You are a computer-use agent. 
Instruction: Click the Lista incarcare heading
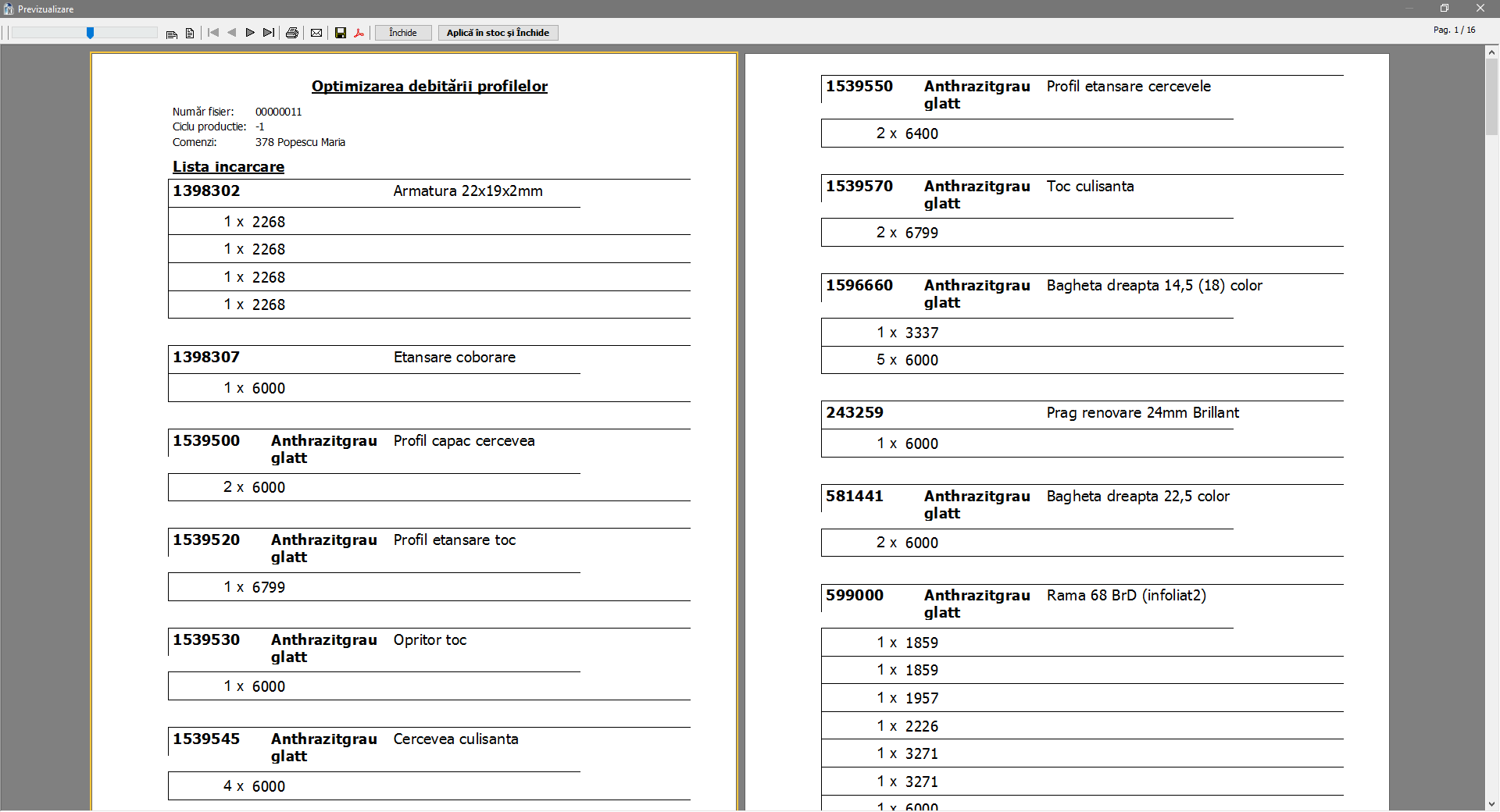click(x=228, y=166)
